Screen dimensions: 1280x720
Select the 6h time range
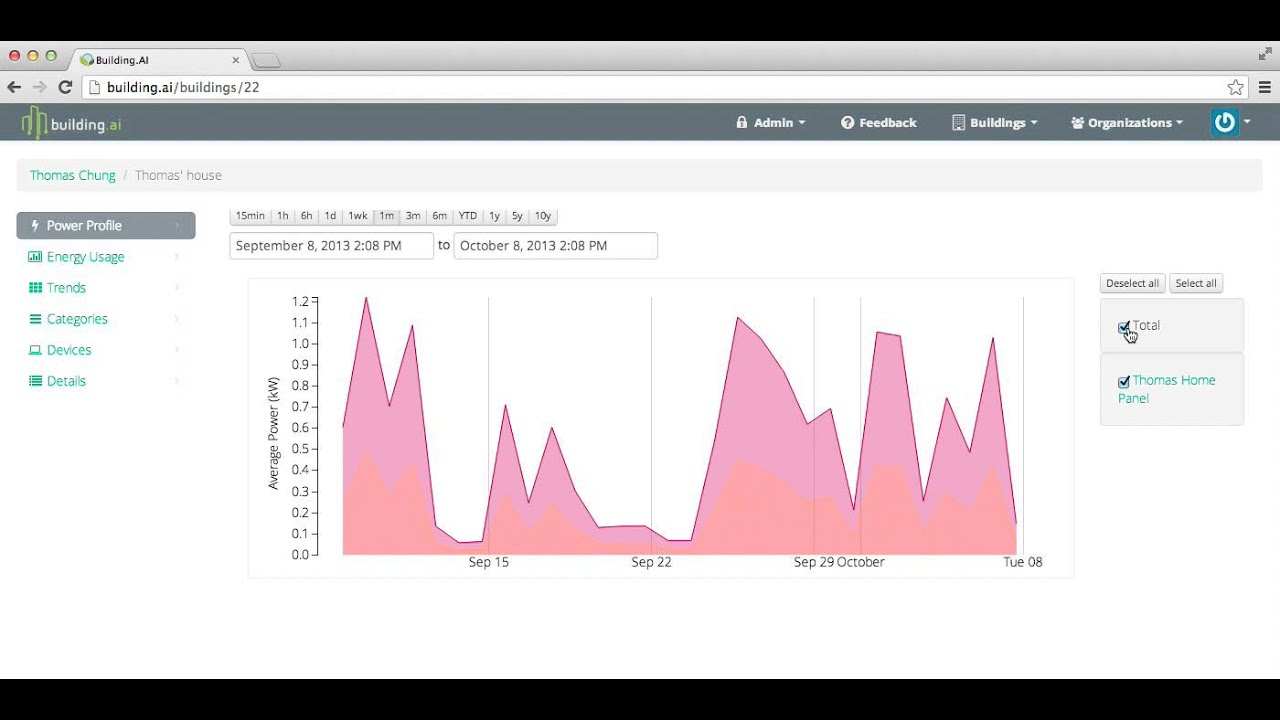pos(306,216)
